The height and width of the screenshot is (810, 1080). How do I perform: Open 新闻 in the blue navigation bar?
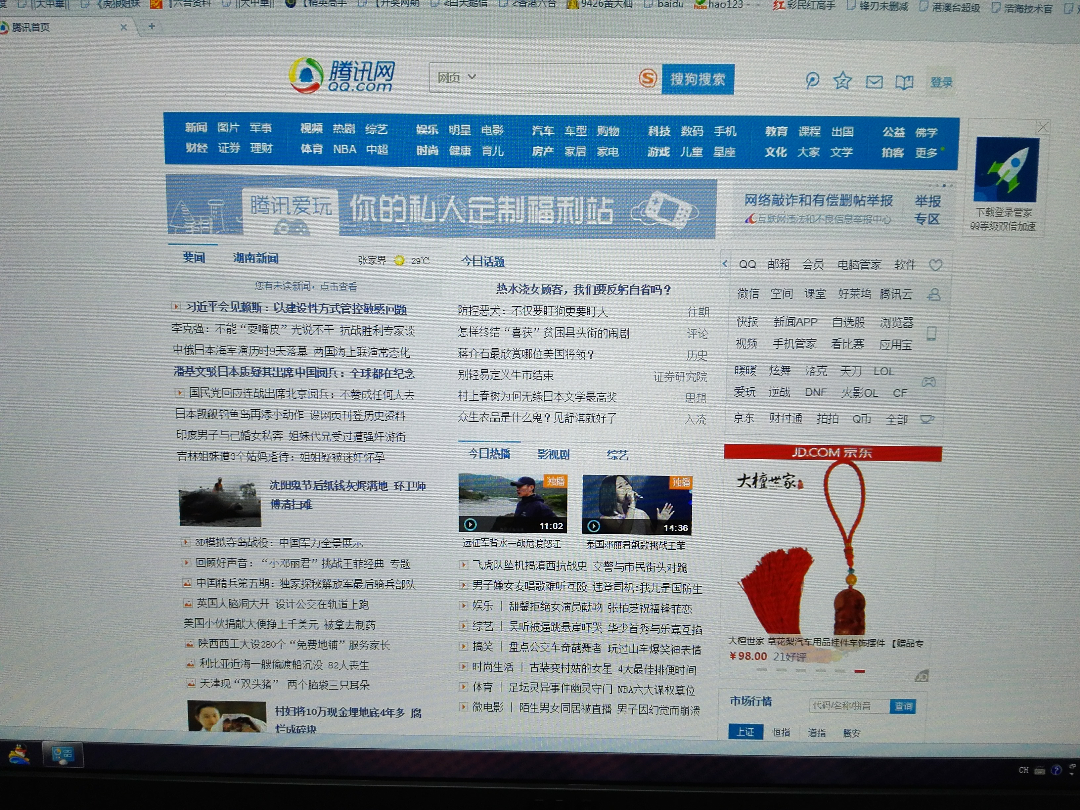click(196, 127)
